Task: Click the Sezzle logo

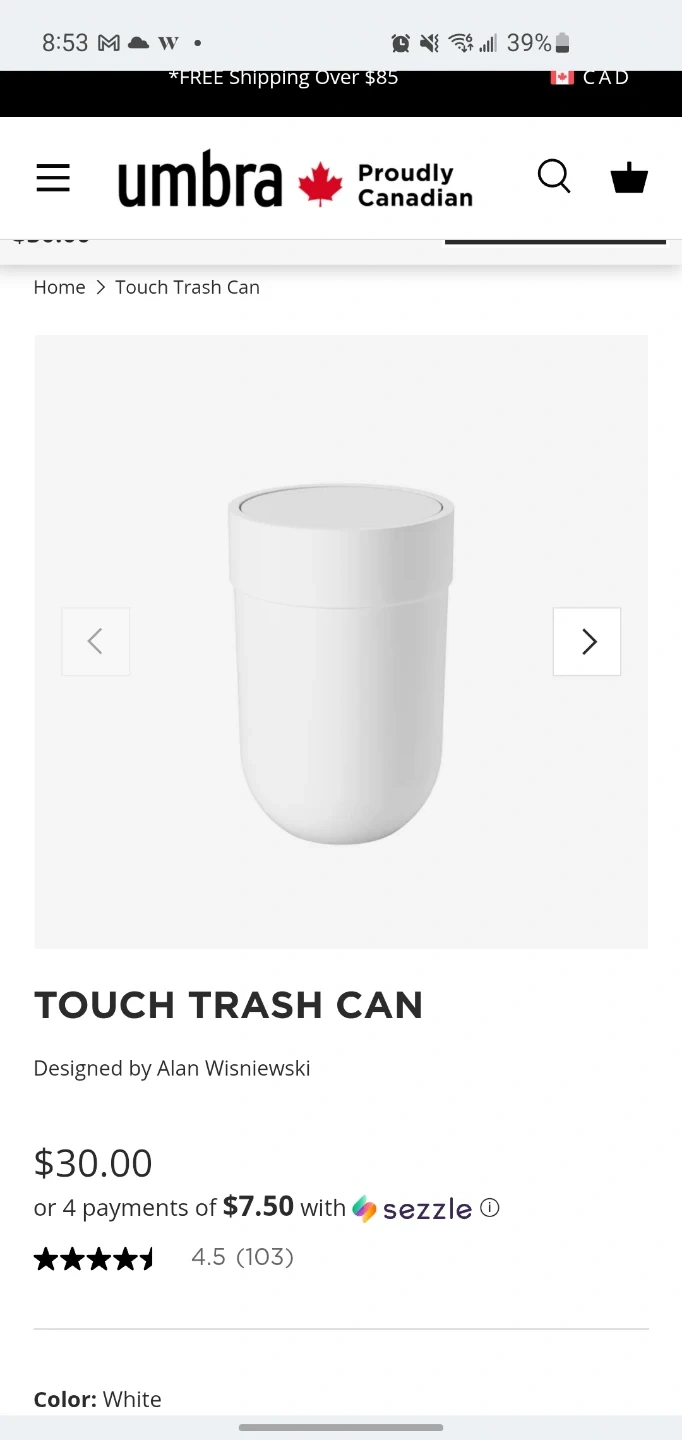Action: (412, 1208)
